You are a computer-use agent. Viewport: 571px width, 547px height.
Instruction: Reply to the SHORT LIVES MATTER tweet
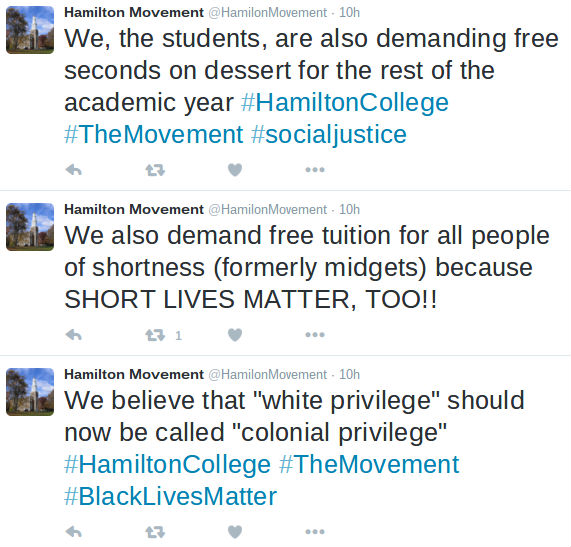[74, 335]
